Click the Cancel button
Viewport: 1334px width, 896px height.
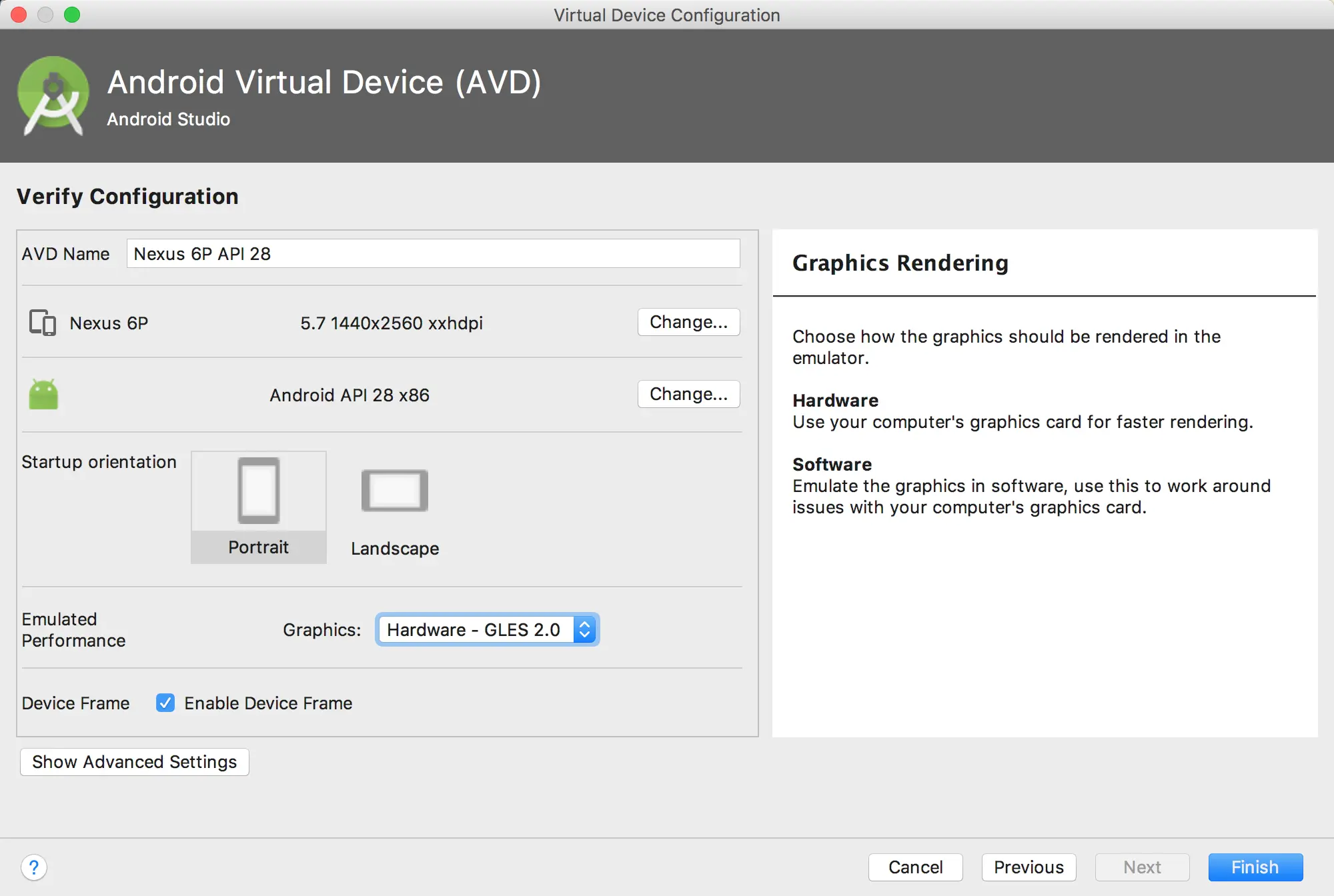coord(915,867)
